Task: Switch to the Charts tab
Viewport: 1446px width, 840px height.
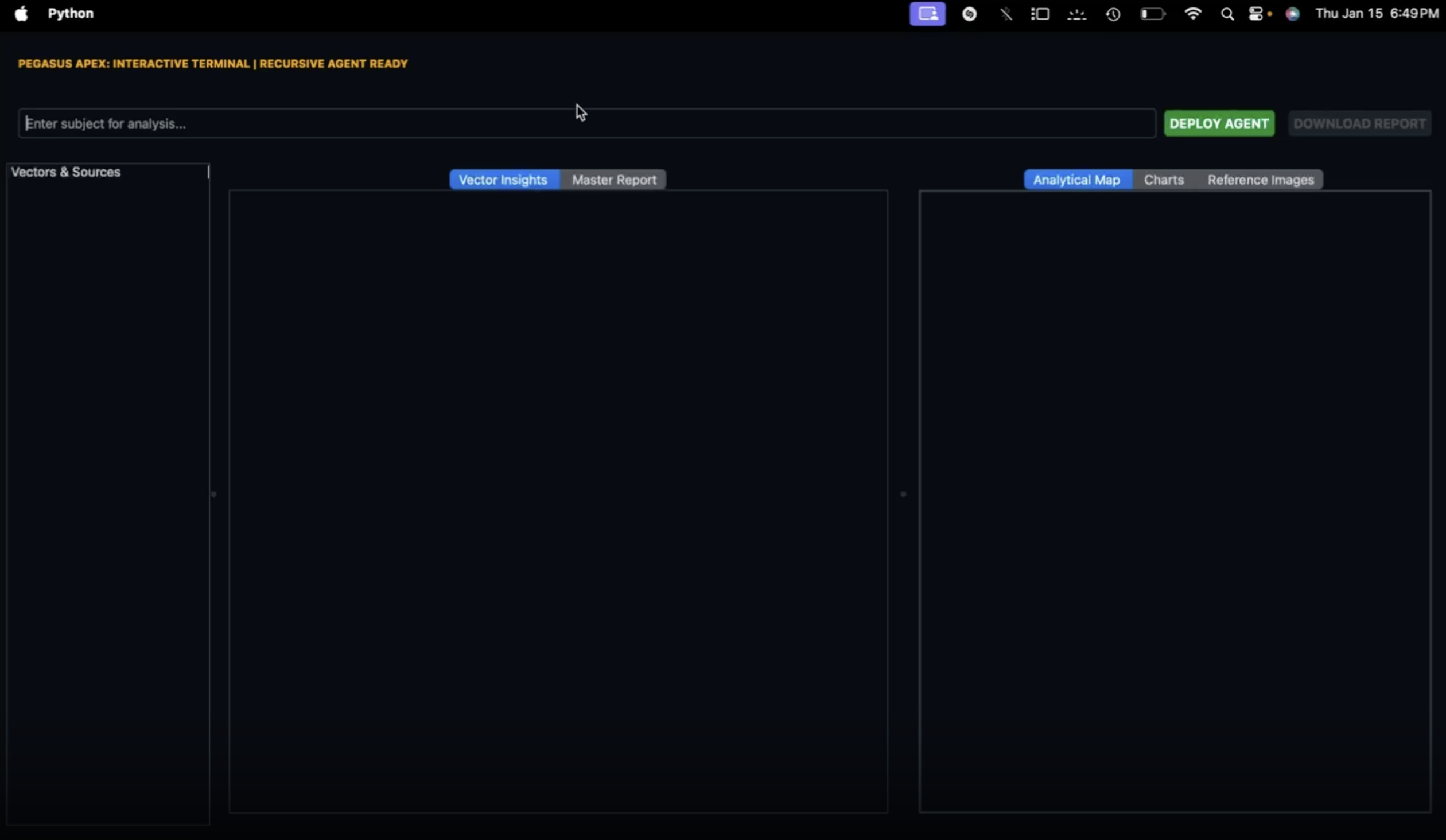Action: tap(1163, 180)
